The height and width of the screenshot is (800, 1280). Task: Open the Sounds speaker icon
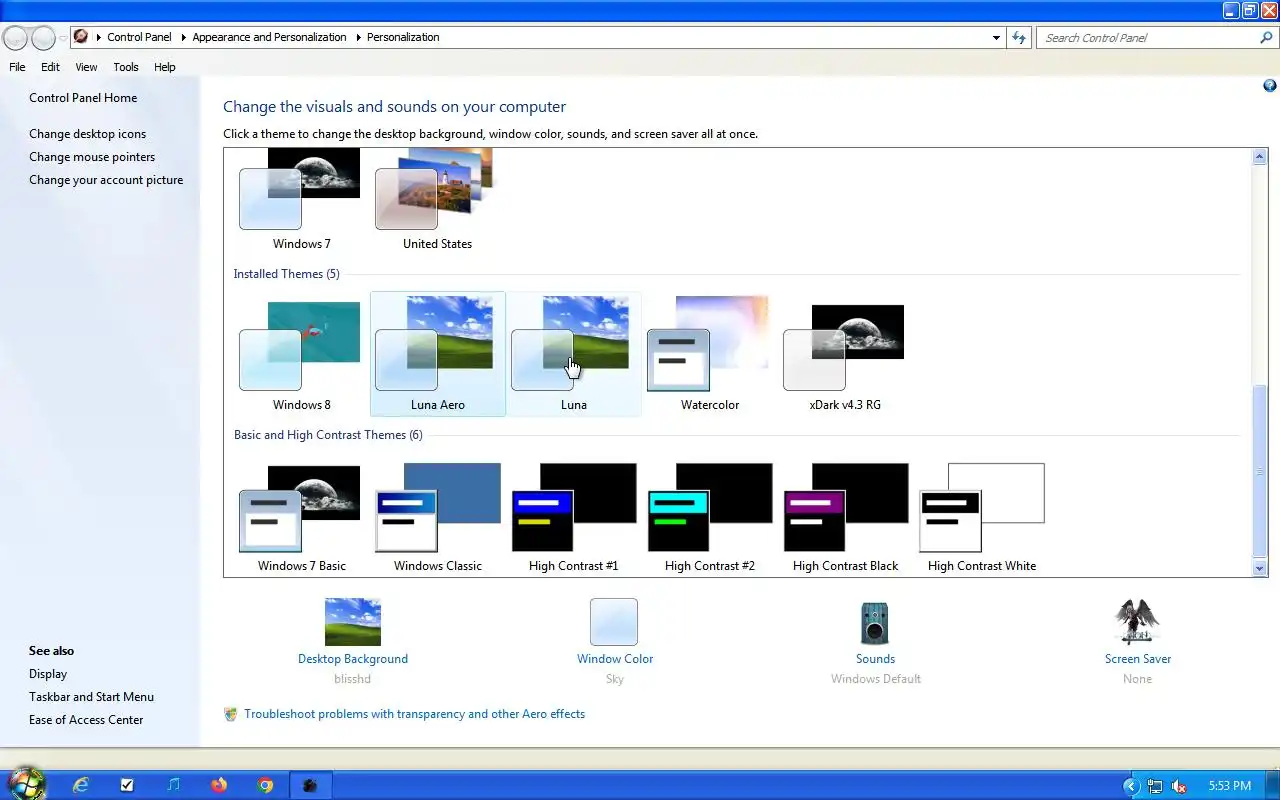[875, 623]
